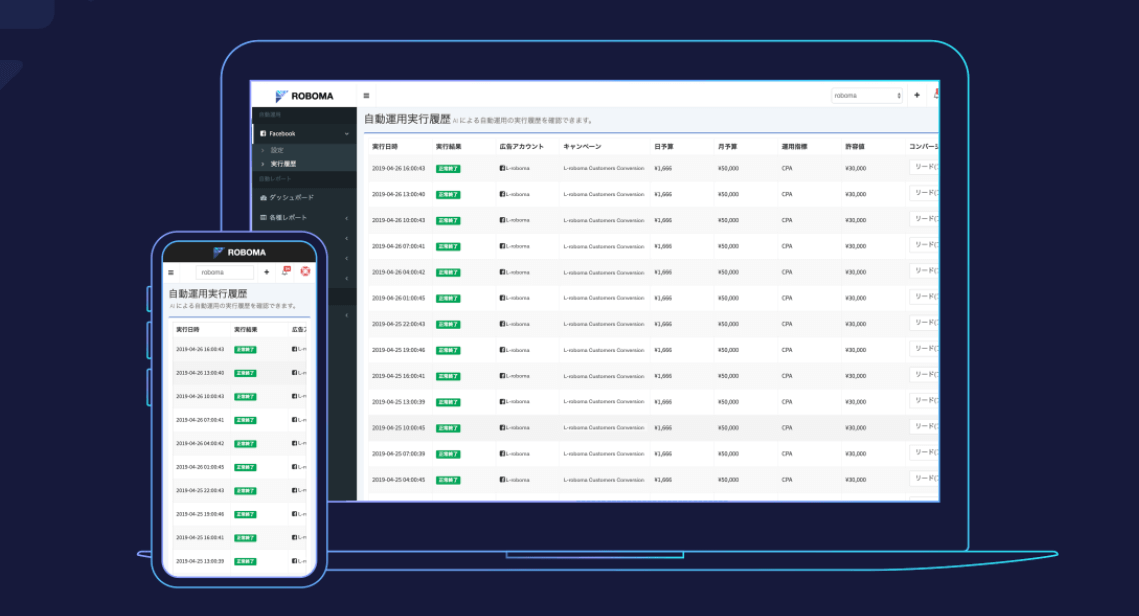
Task: Tap the red lifebuoy help icon on phone
Action: click(x=305, y=271)
